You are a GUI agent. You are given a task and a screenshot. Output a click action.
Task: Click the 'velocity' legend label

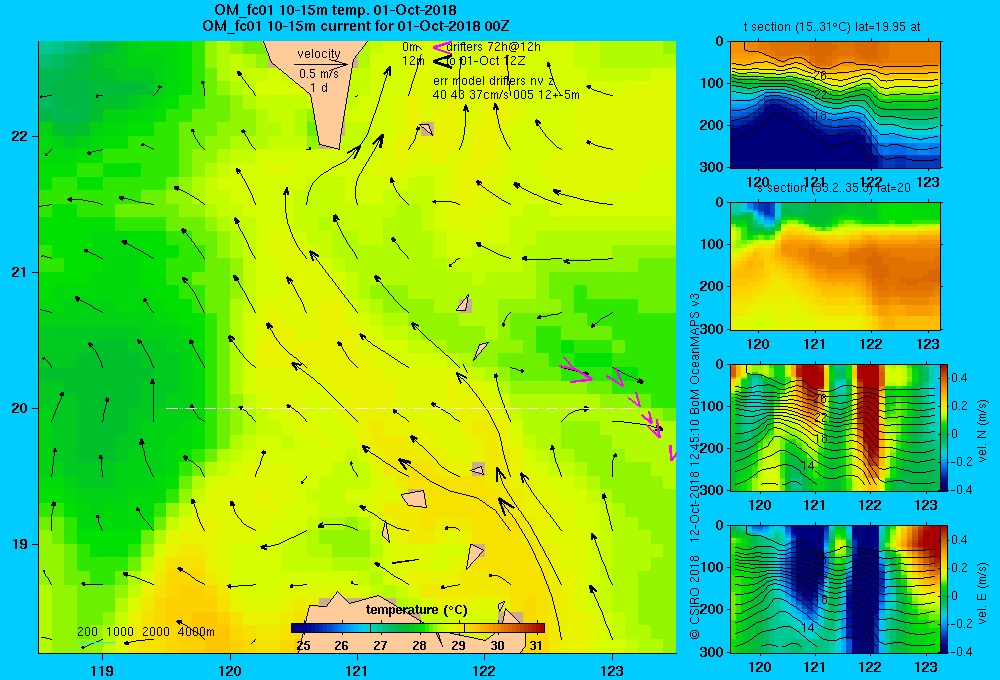coord(319,54)
